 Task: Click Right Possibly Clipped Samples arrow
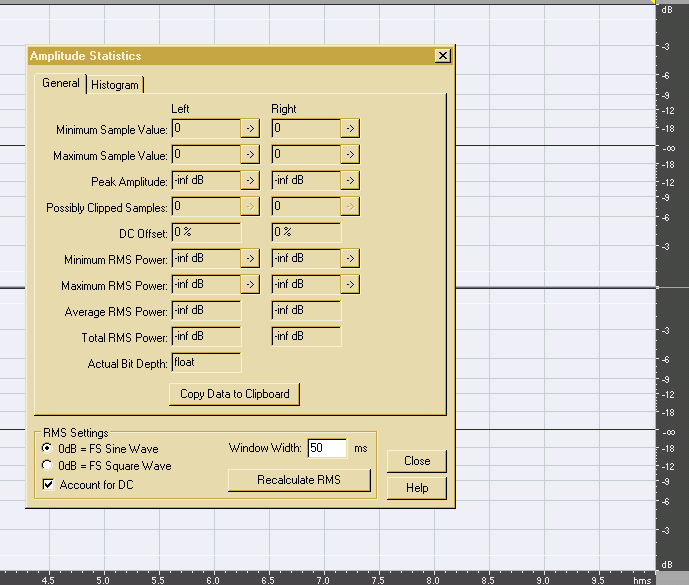point(350,206)
